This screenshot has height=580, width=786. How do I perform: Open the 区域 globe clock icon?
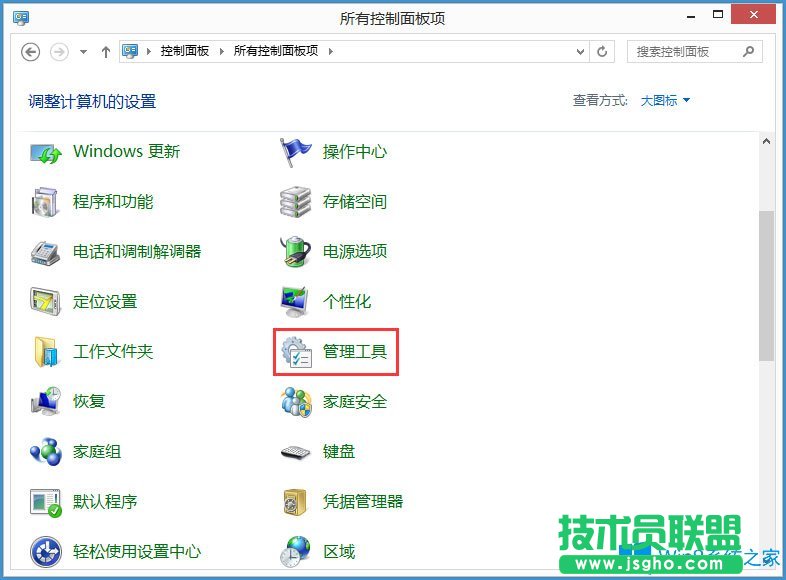(295, 552)
